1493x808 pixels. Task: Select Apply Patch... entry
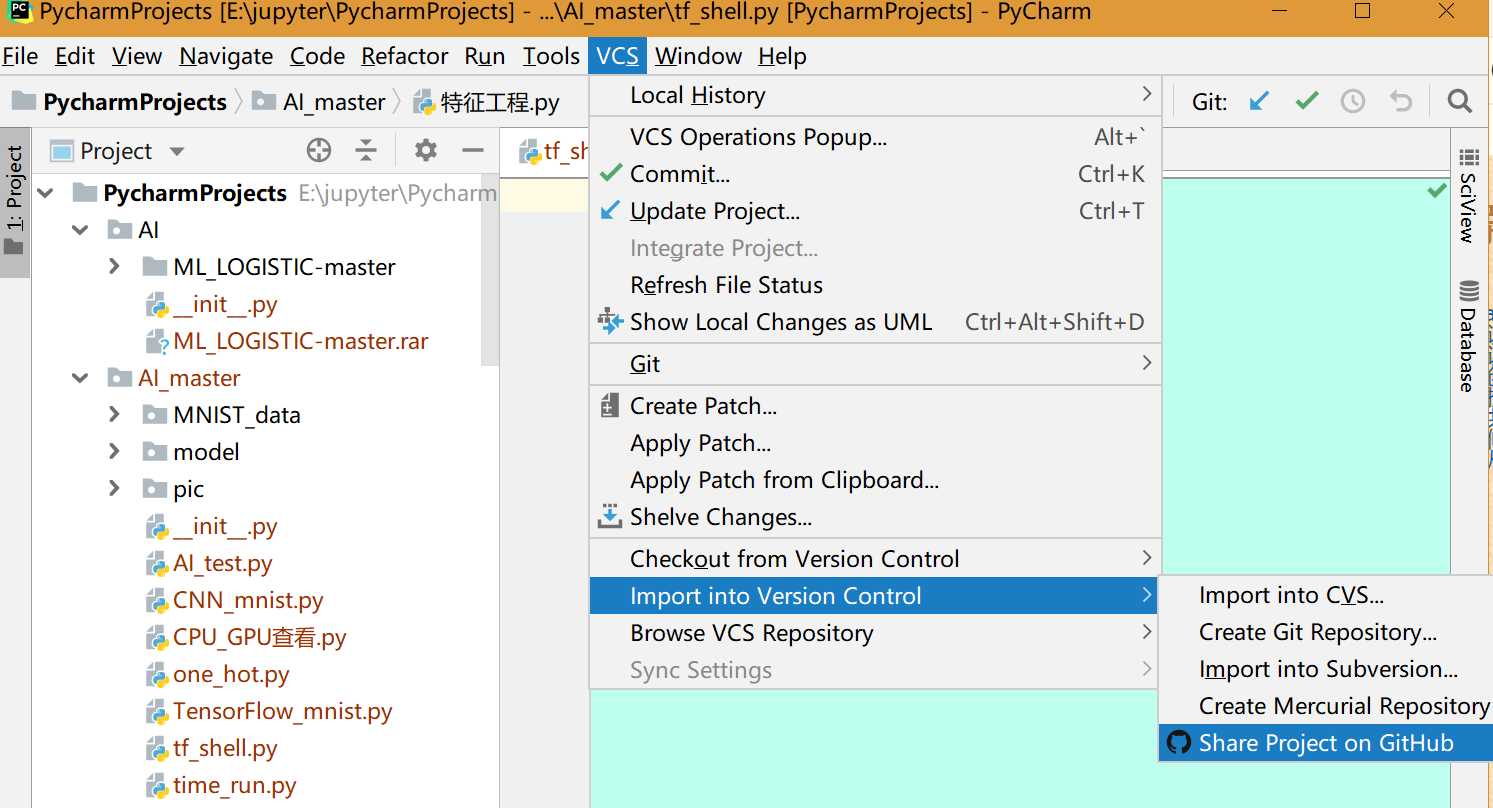pos(875,443)
